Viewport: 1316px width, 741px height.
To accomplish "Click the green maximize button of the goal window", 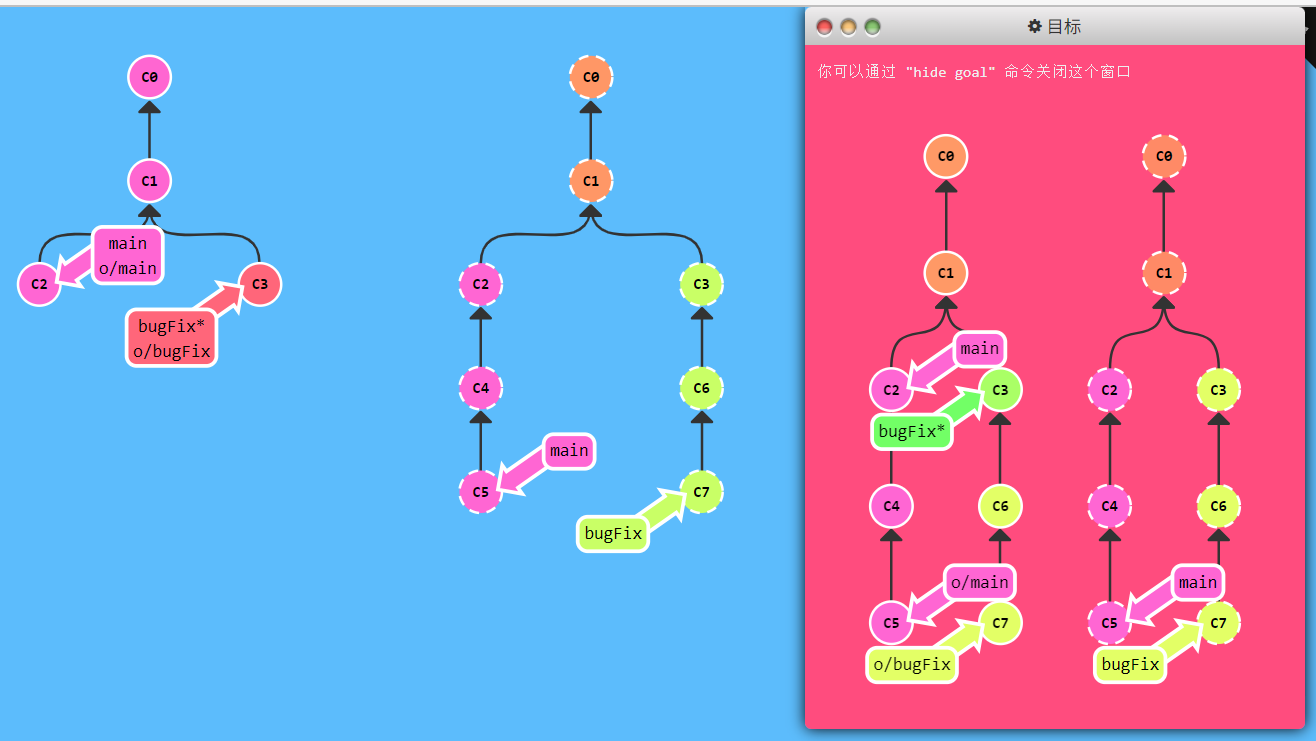I will [873, 27].
